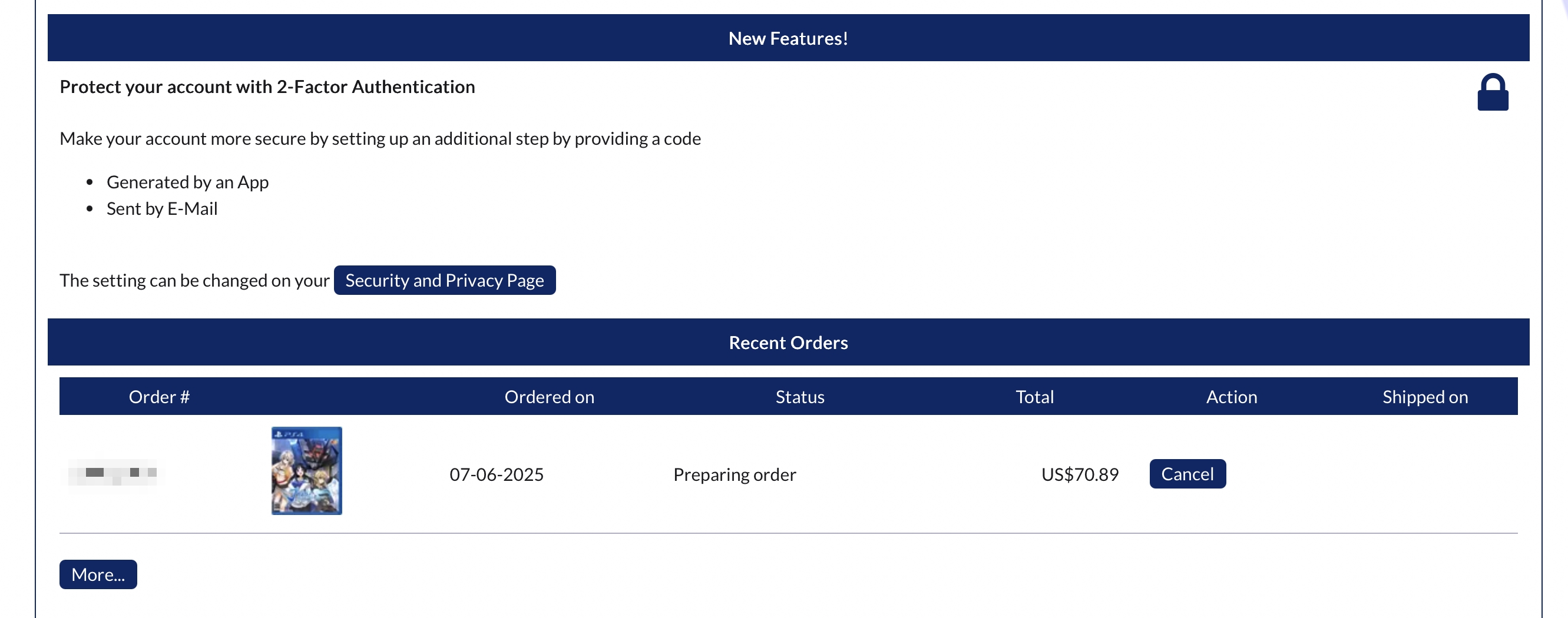The width and height of the screenshot is (1568, 618).
Task: Click the New Features! banner
Action: [788, 38]
